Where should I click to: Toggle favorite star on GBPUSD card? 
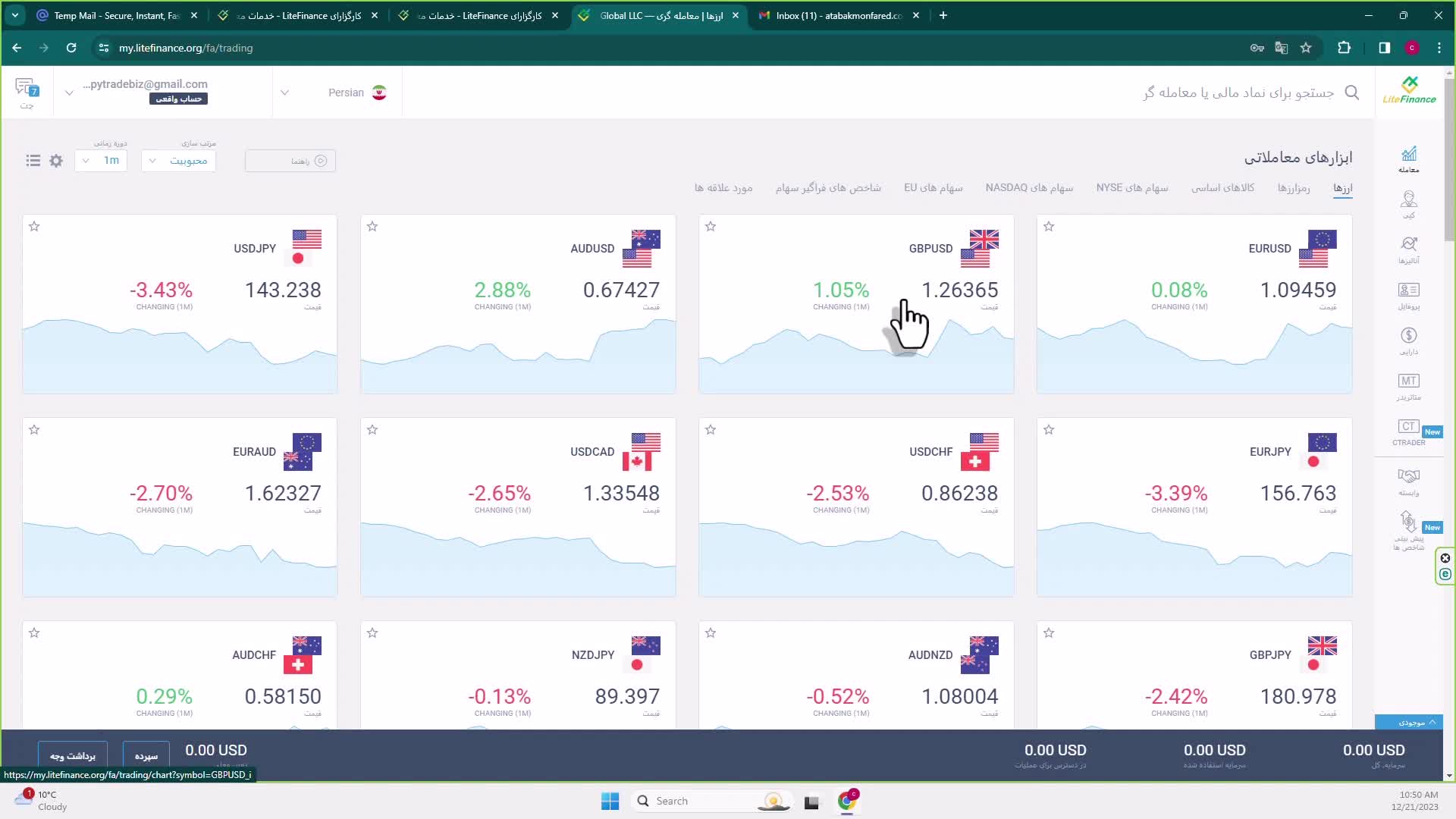coord(711,226)
